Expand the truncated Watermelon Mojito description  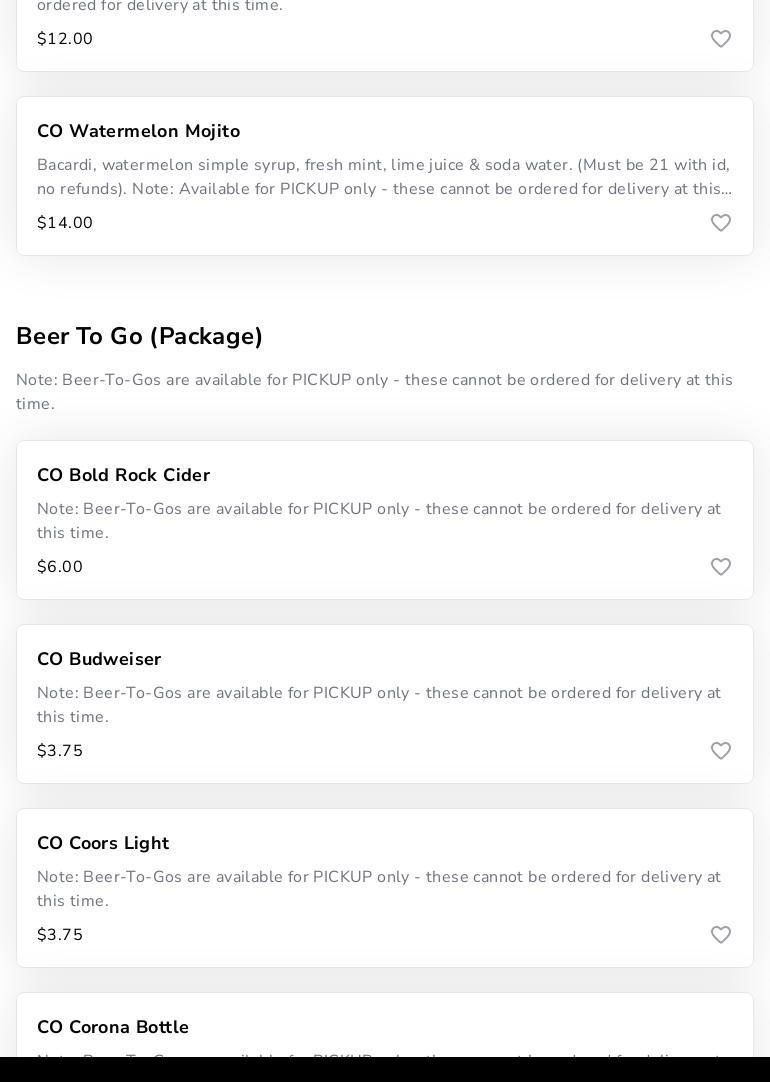[x=384, y=177]
